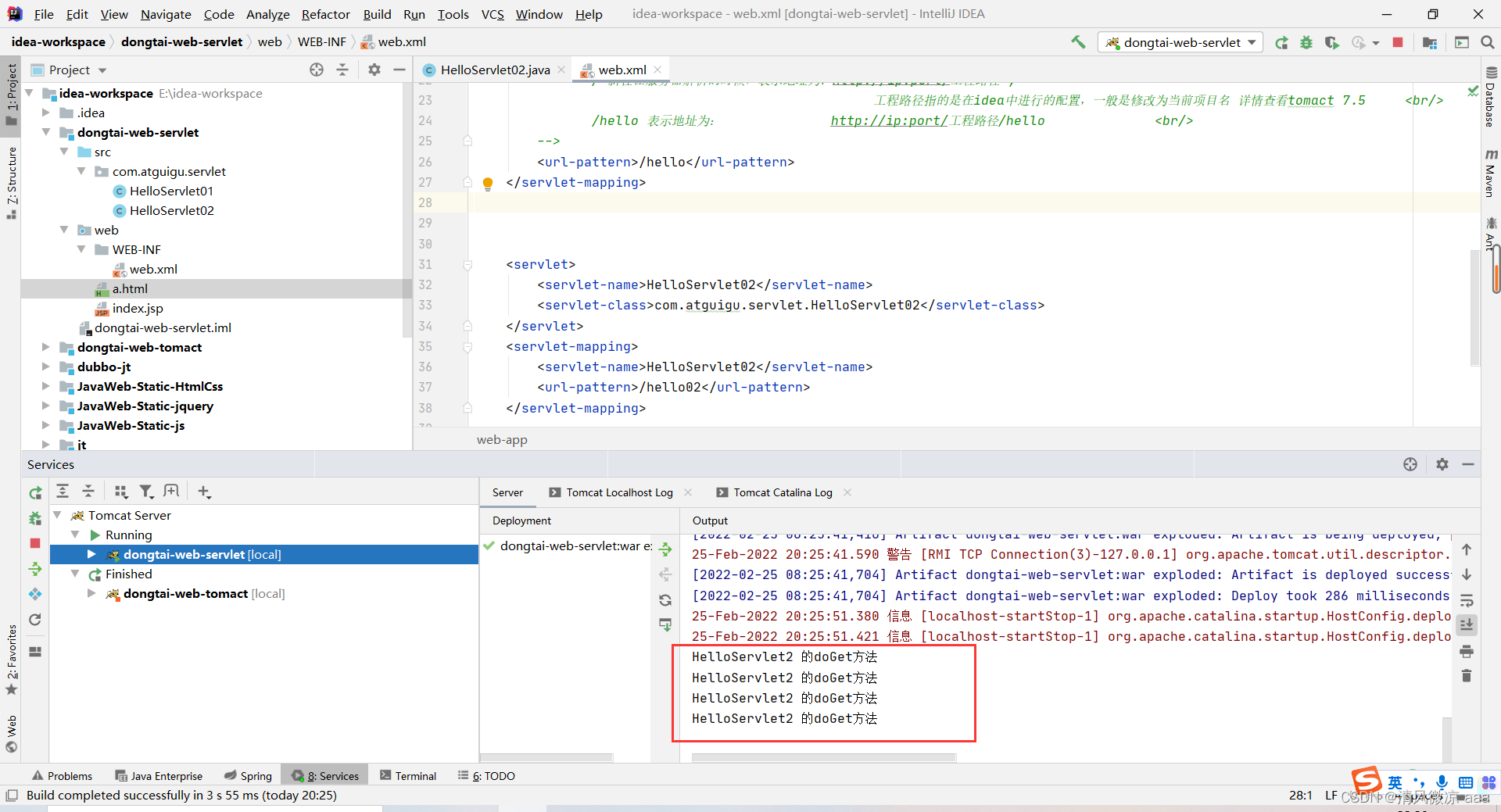Viewport: 1501px width, 812px height.
Task: Toggle the Favorites tool window side tab
Action: (11, 660)
